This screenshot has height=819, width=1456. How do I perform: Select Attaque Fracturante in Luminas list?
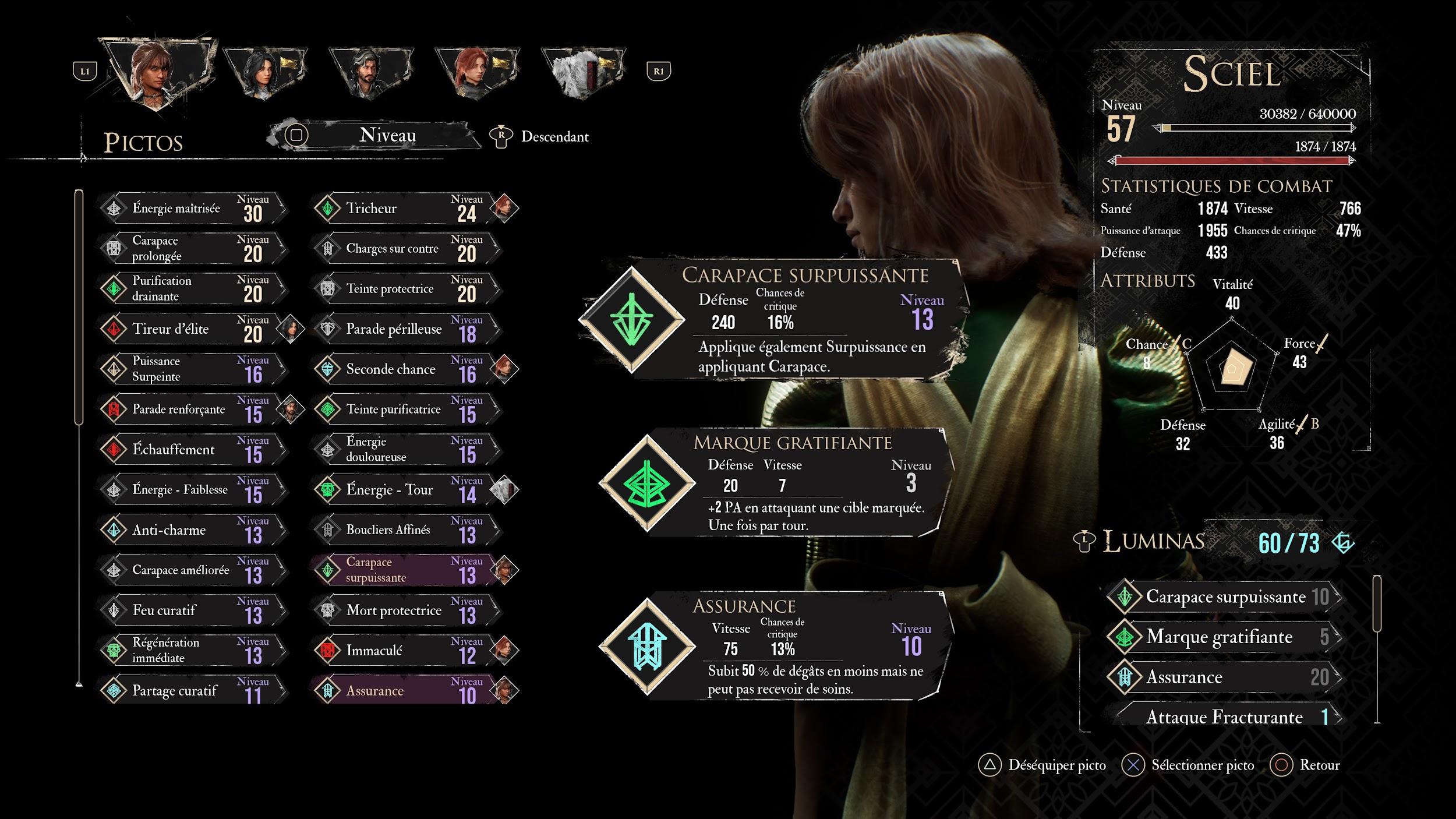[1226, 716]
